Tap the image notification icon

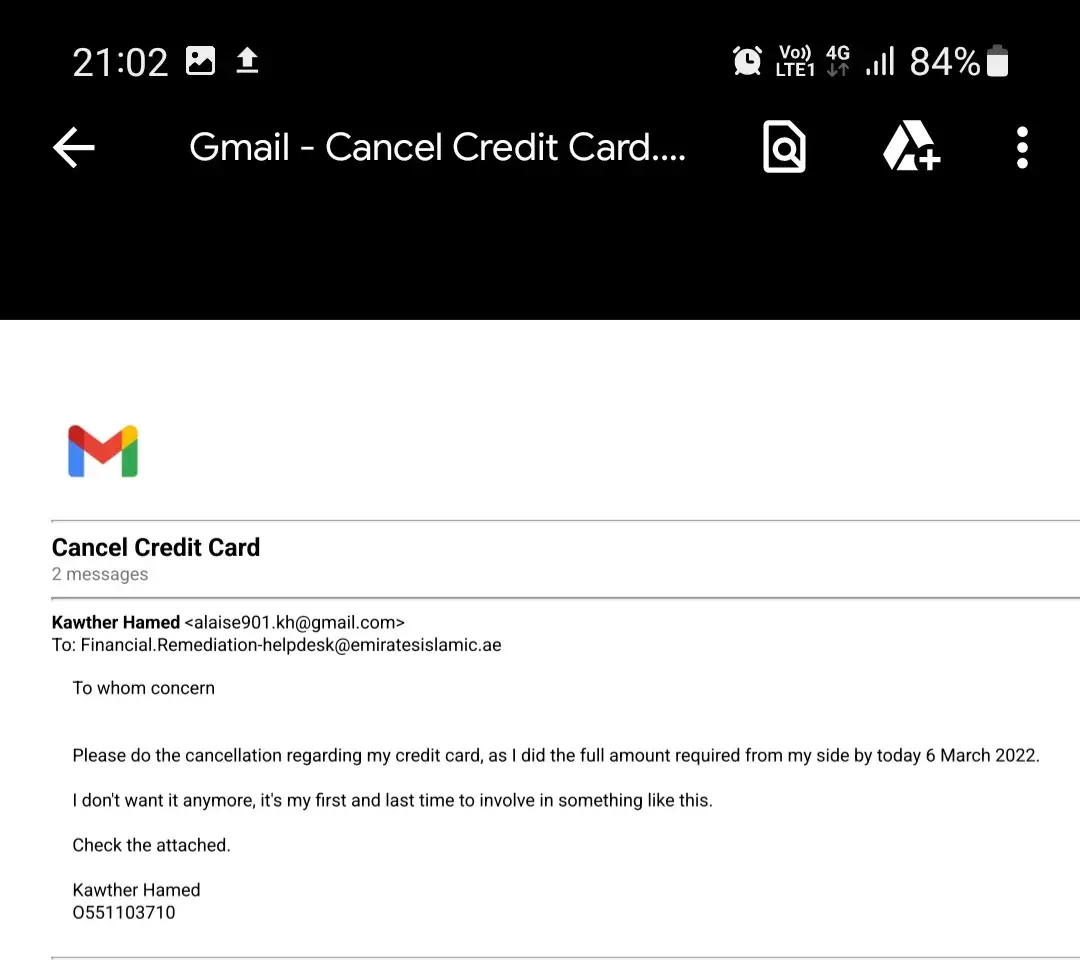[x=201, y=62]
